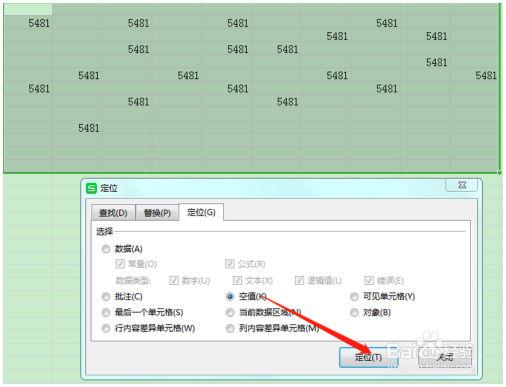Screen dimensions: 506x387
Task: Switch to the 查找(D) tab
Action: (x=113, y=213)
